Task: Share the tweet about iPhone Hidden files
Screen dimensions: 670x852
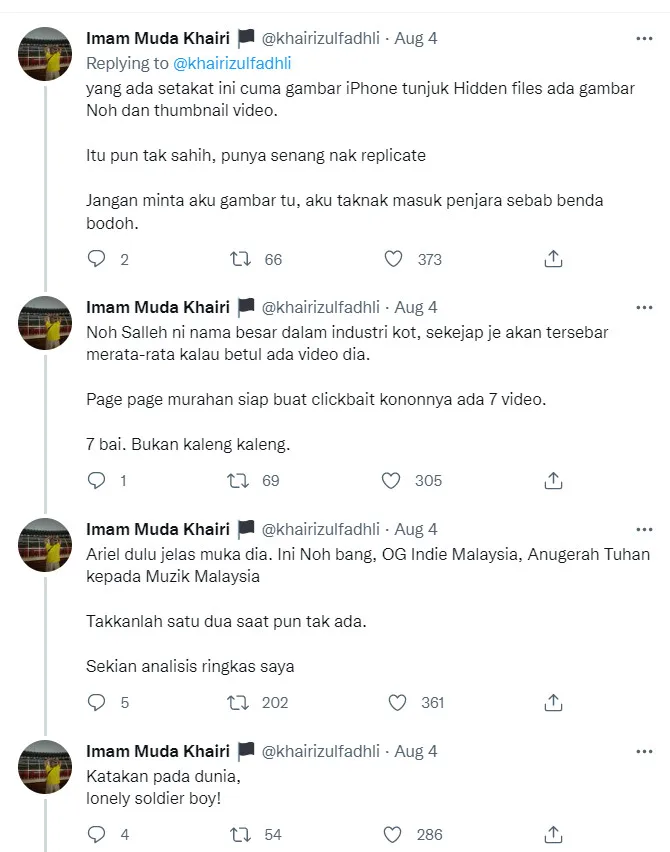Action: point(553,259)
